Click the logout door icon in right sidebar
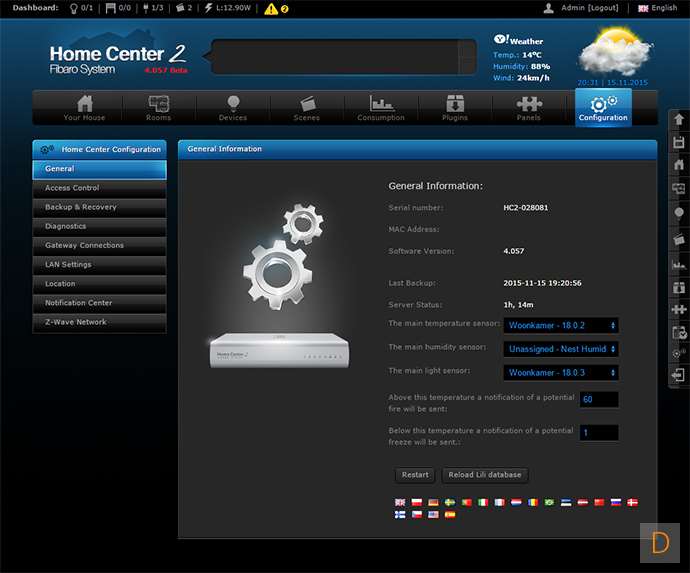The image size is (690, 573). pos(679,375)
